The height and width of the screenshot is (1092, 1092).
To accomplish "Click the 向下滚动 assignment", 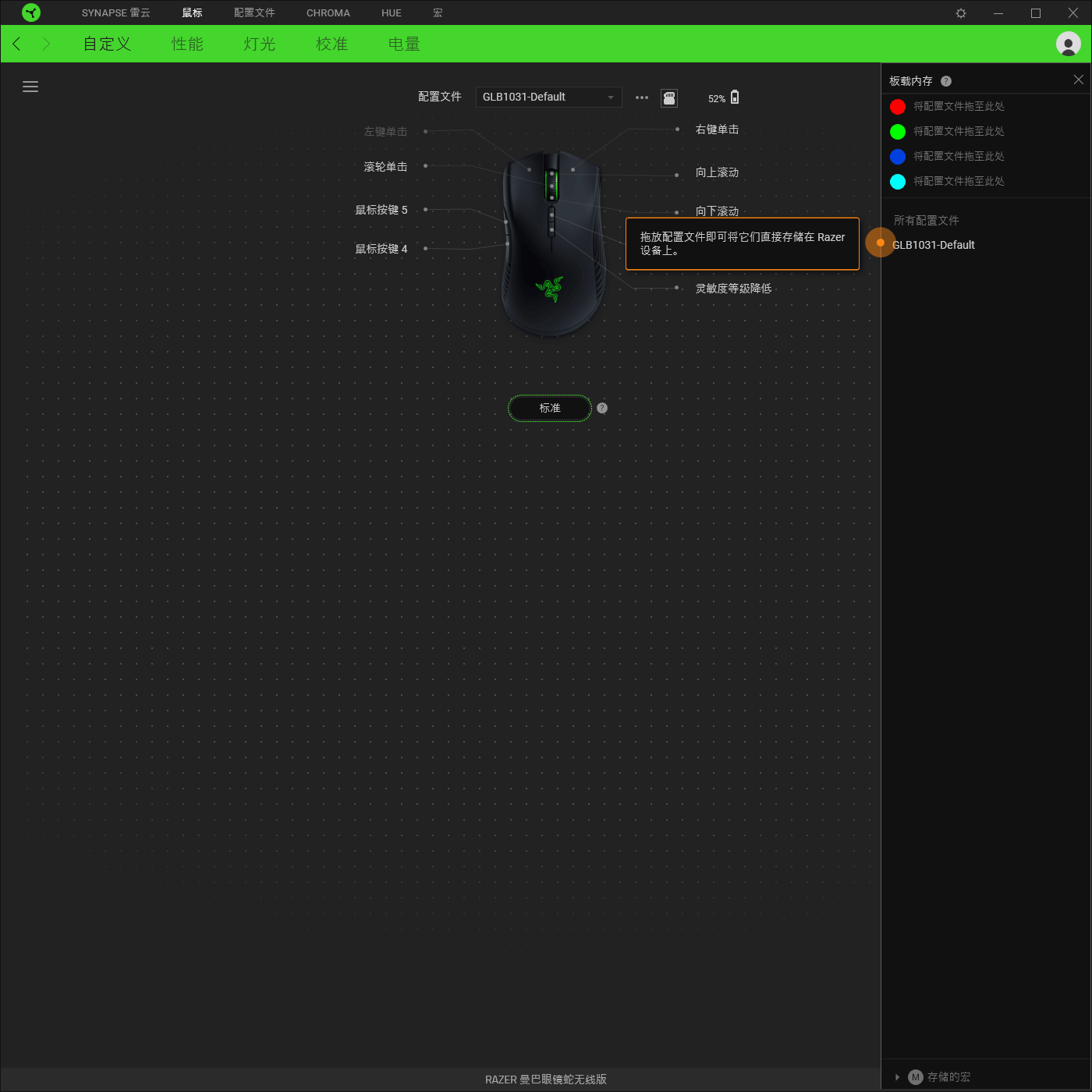I will coord(717,211).
